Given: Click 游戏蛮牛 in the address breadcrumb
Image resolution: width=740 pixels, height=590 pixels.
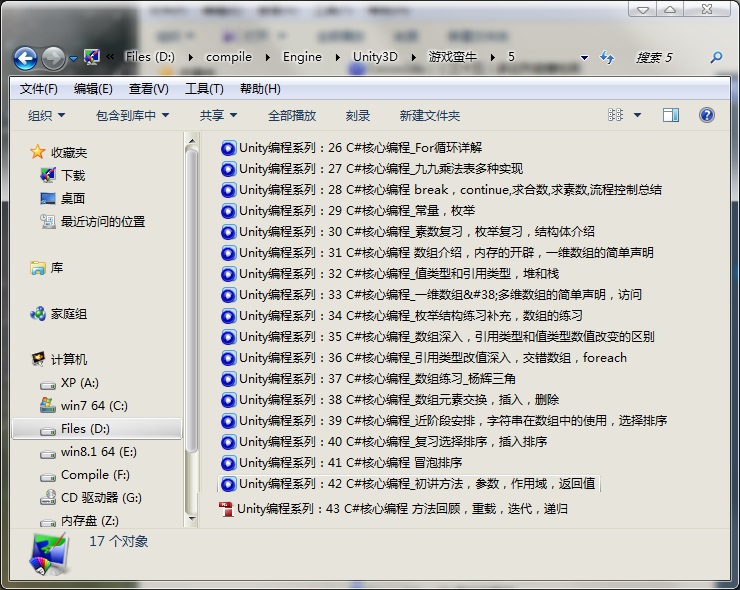Looking at the screenshot, I should tap(453, 57).
